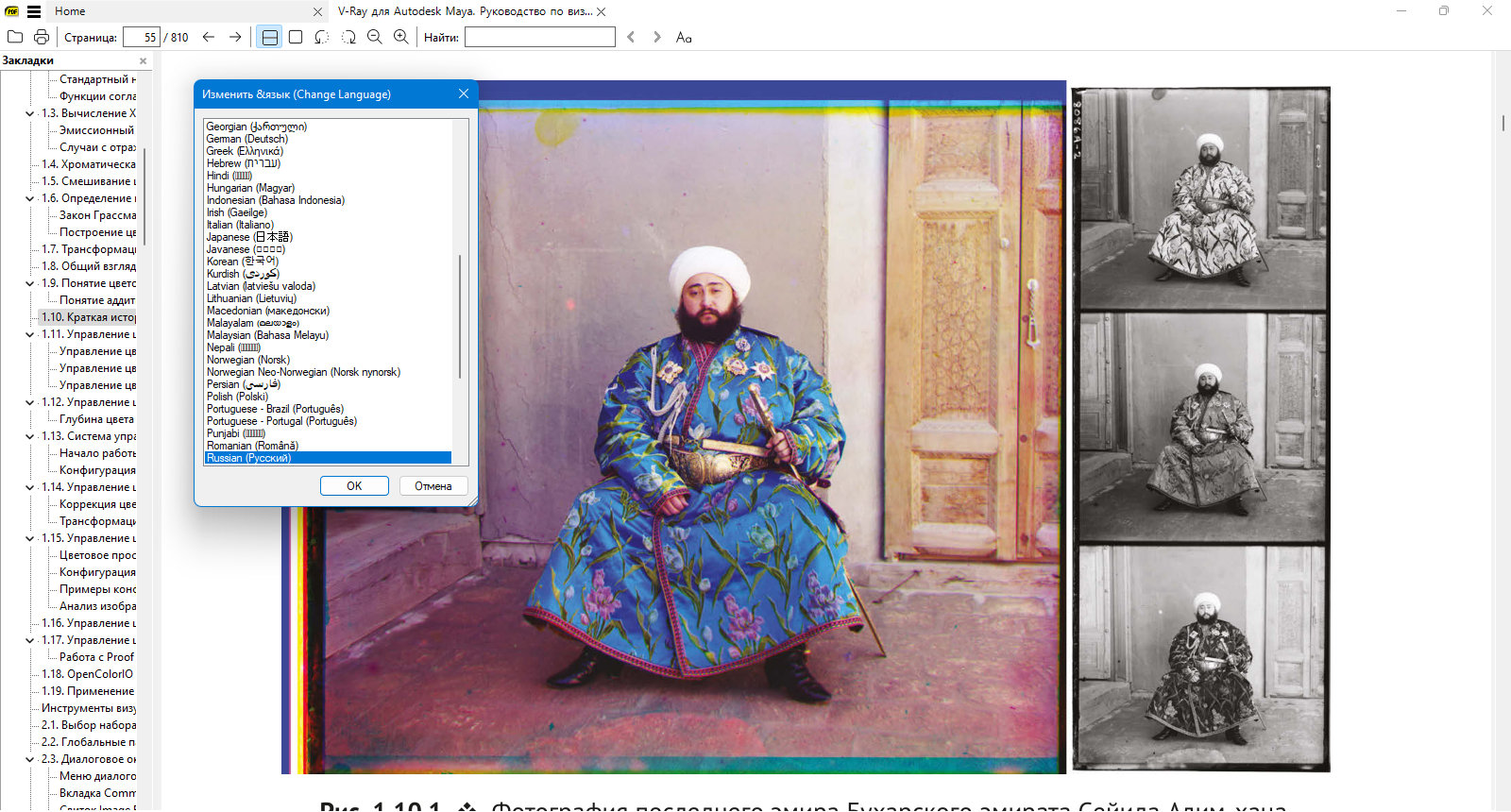The height and width of the screenshot is (812, 1511).
Task: Switch to single page view
Action: 296,37
